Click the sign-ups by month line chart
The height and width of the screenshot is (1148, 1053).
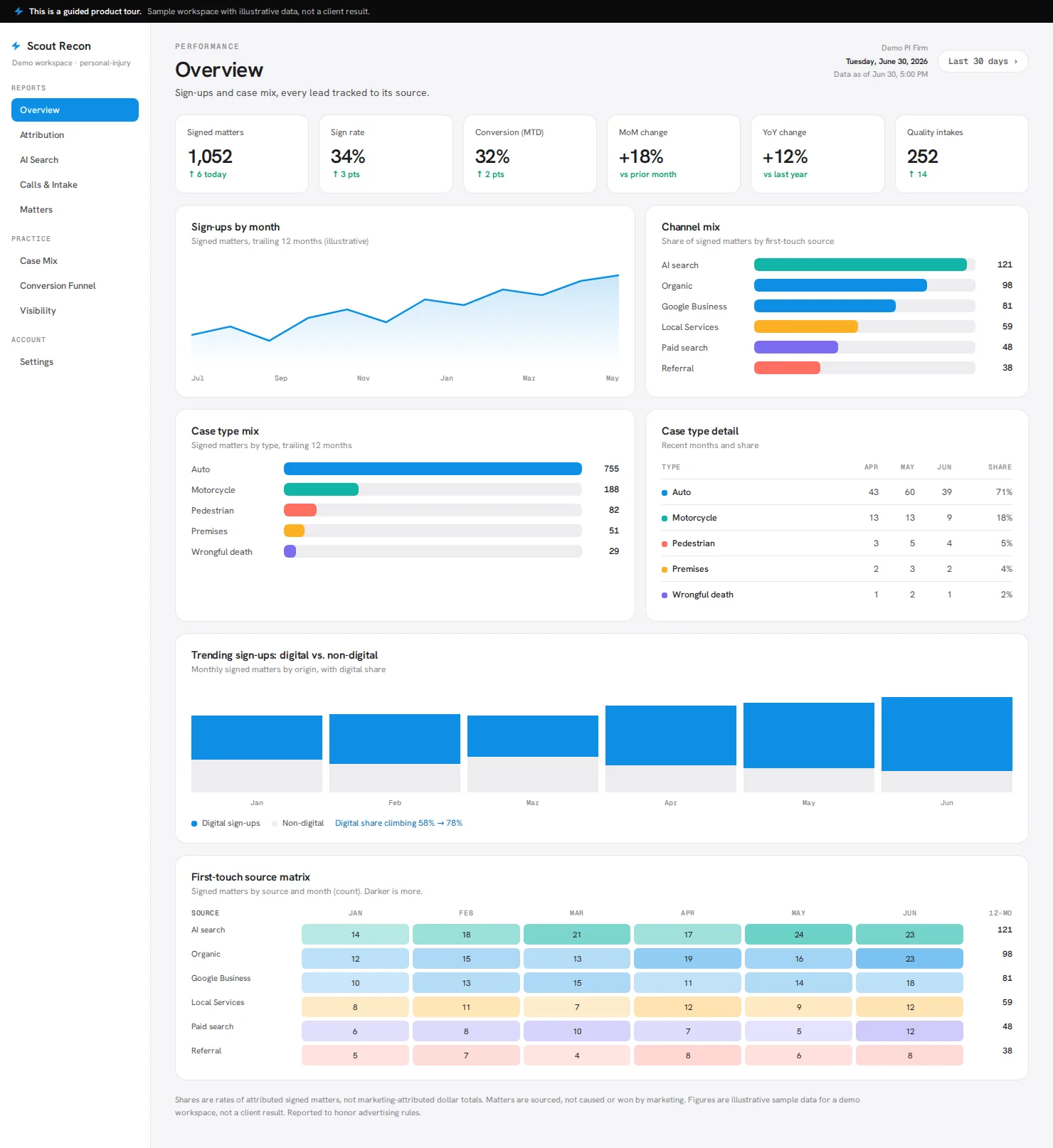[405, 316]
